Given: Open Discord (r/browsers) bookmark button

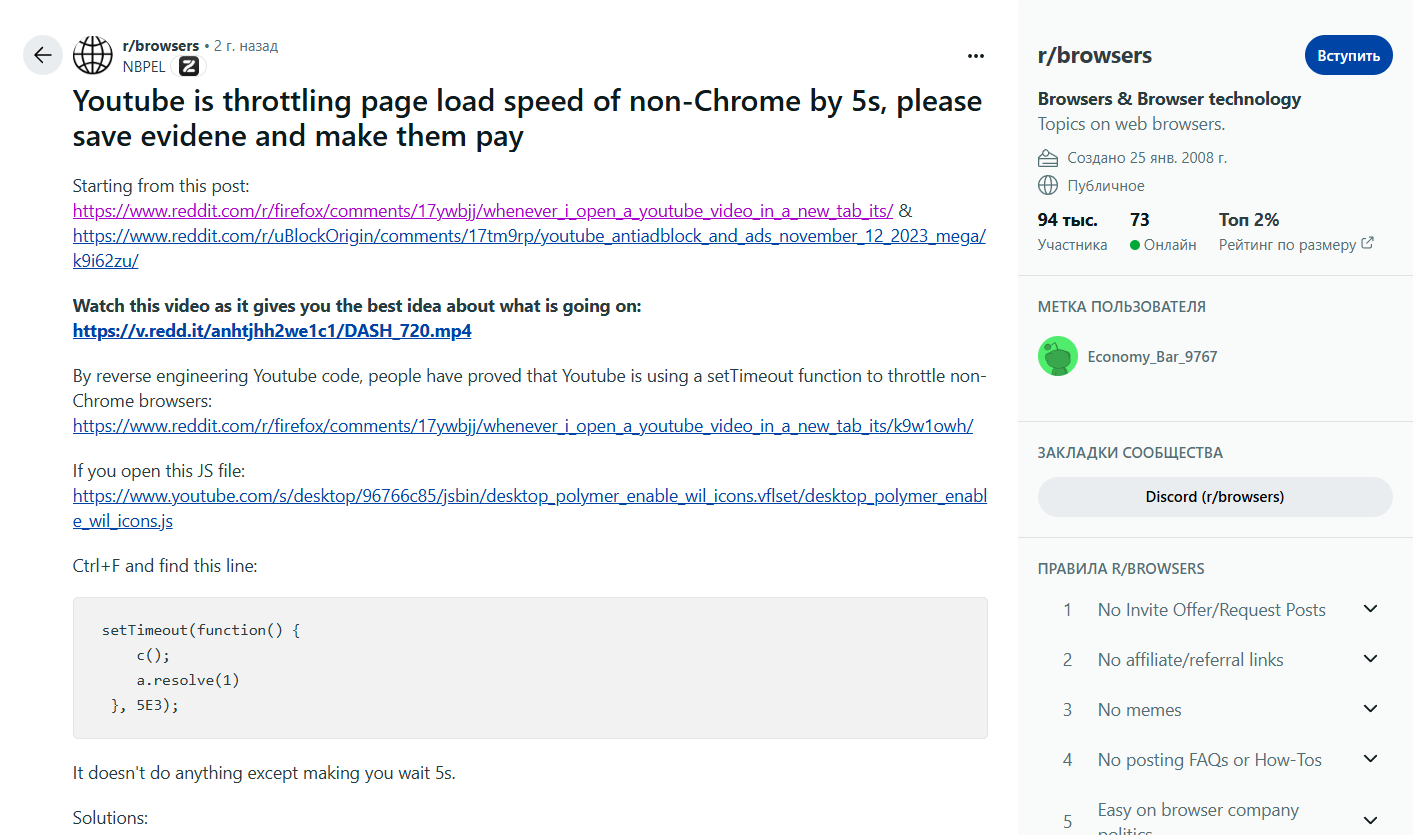Looking at the screenshot, I should pyautogui.click(x=1215, y=497).
